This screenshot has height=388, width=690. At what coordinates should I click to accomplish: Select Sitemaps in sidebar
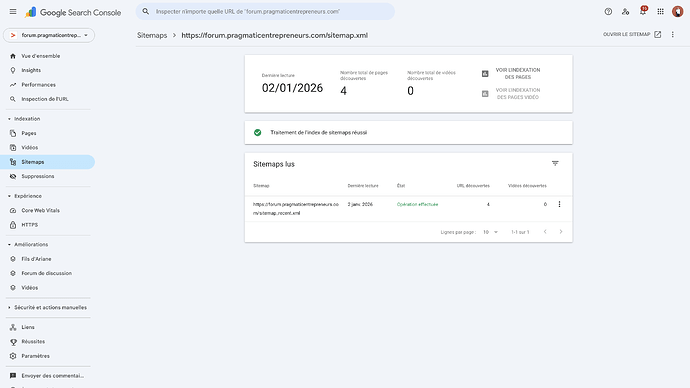48,162
